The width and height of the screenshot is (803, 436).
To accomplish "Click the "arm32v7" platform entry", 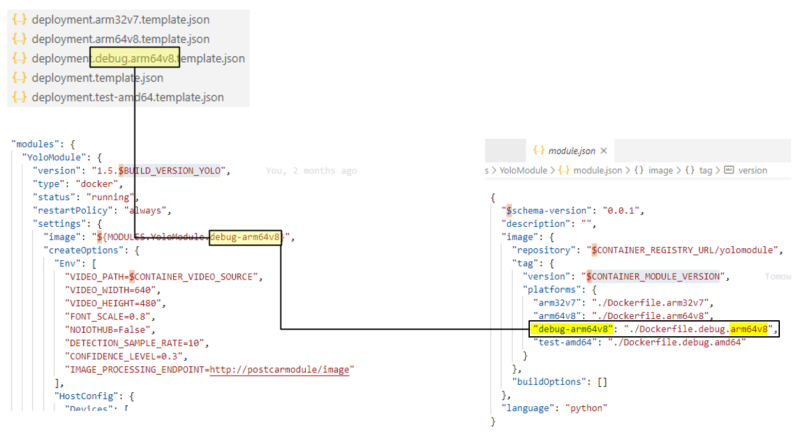I will coord(623,303).
